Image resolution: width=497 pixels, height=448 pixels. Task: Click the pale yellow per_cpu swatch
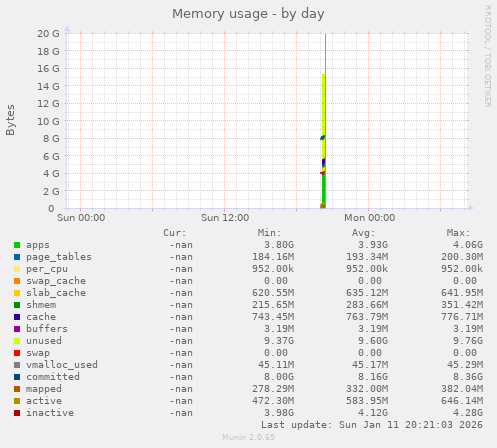17,269
